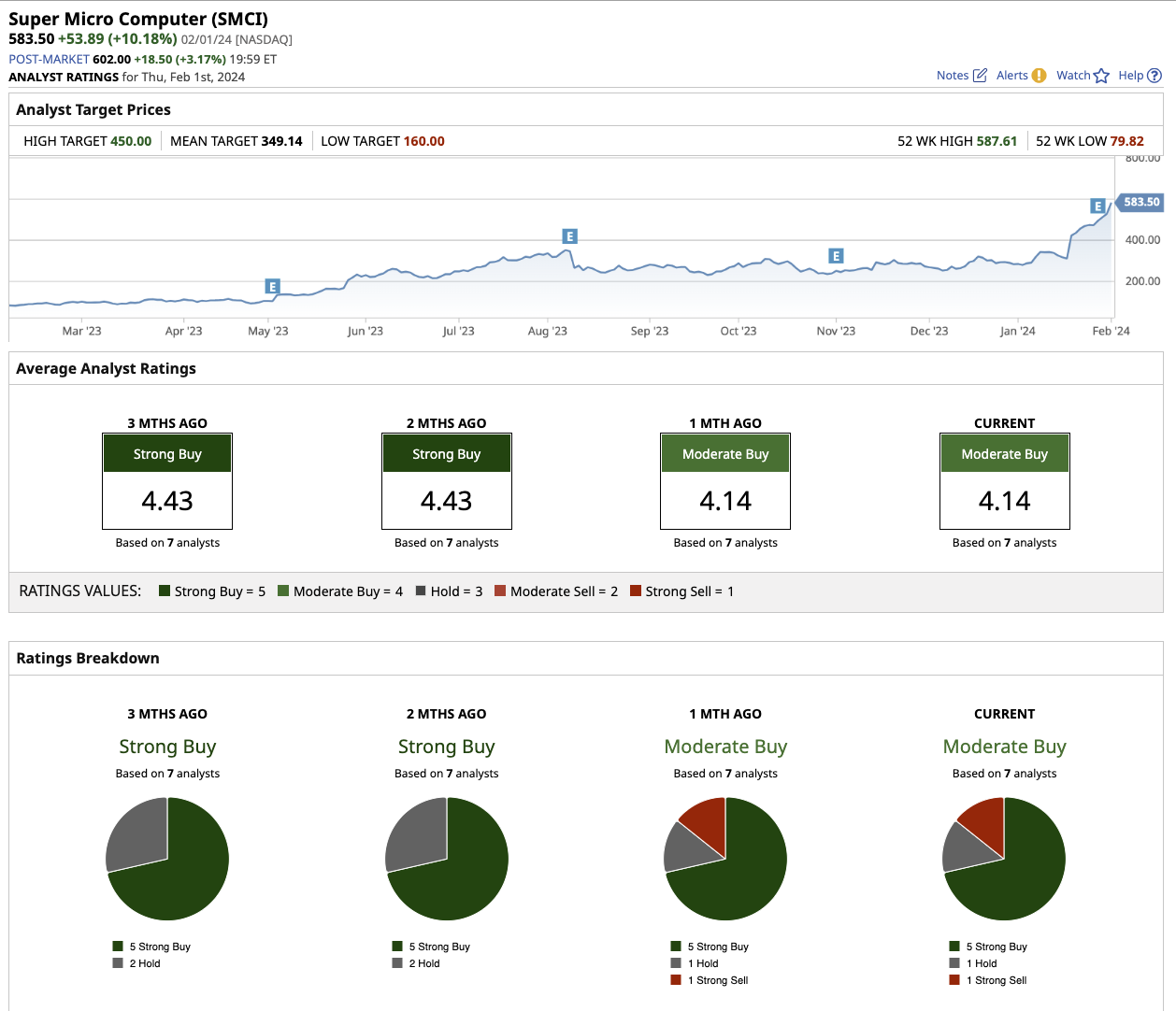Click the Feb '24 earnings E marker
Image resolution: width=1176 pixels, height=1011 pixels.
(1097, 206)
